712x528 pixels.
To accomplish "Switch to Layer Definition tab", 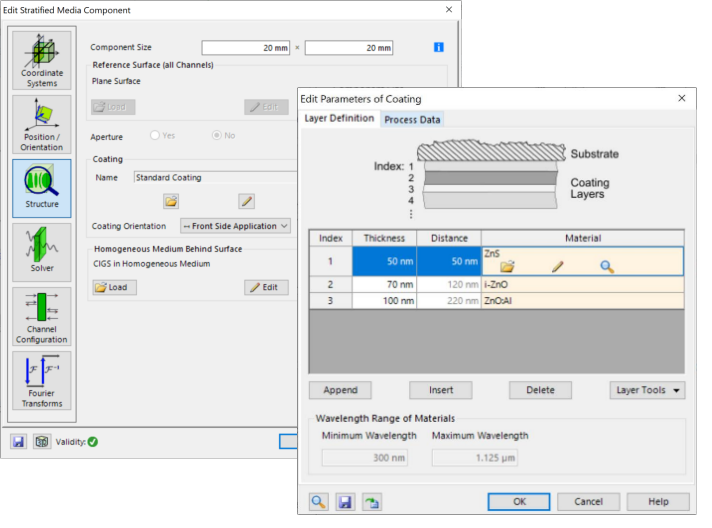I will pos(339,119).
